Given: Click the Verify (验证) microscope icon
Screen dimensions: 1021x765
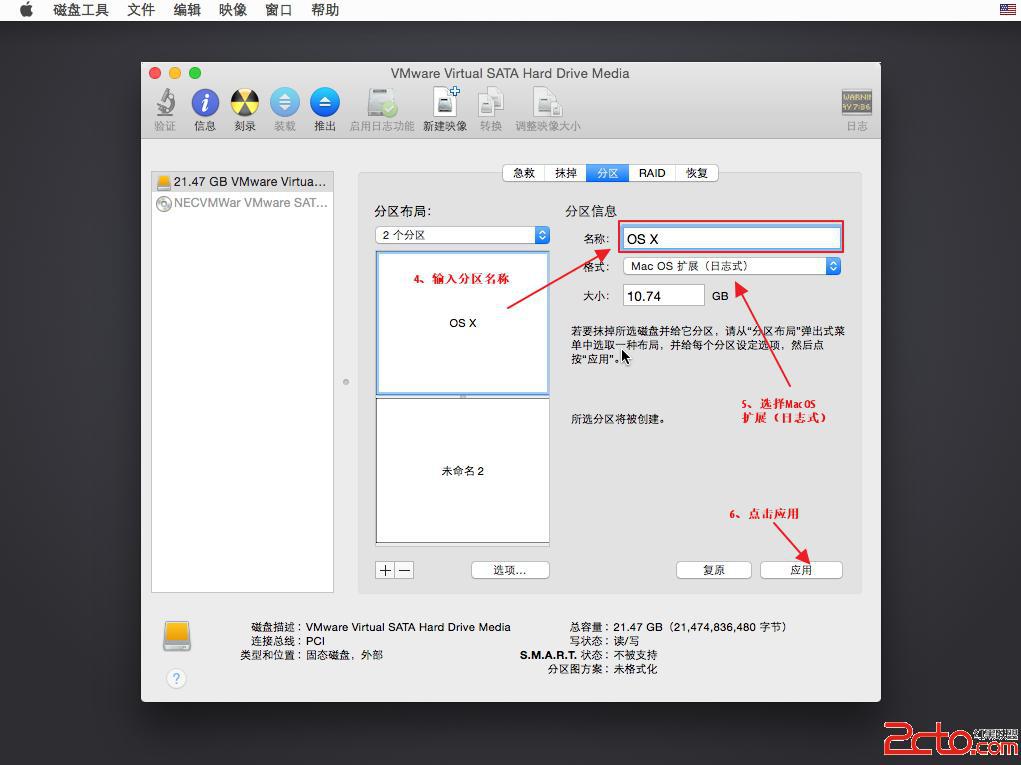Looking at the screenshot, I should point(165,103).
